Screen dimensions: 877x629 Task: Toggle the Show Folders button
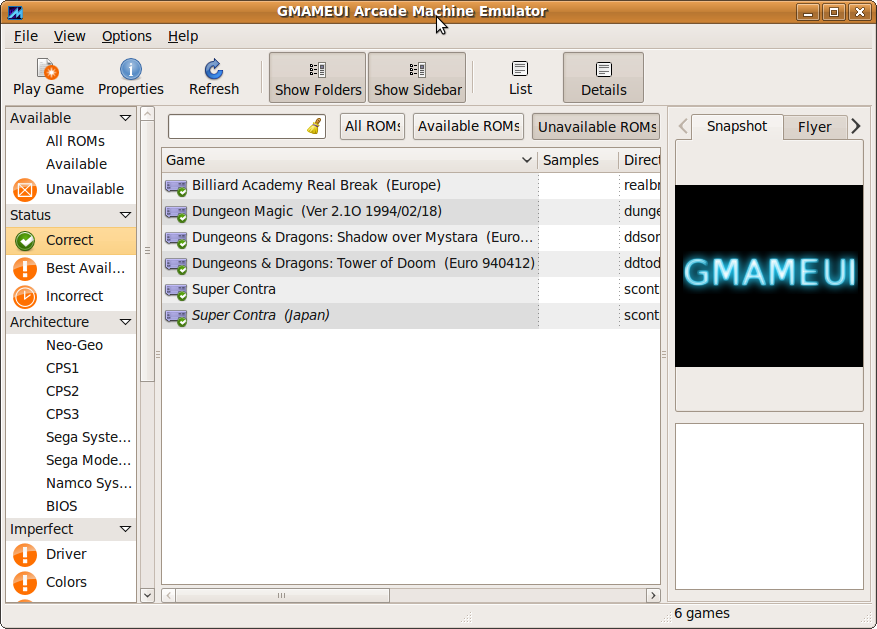[x=318, y=78]
